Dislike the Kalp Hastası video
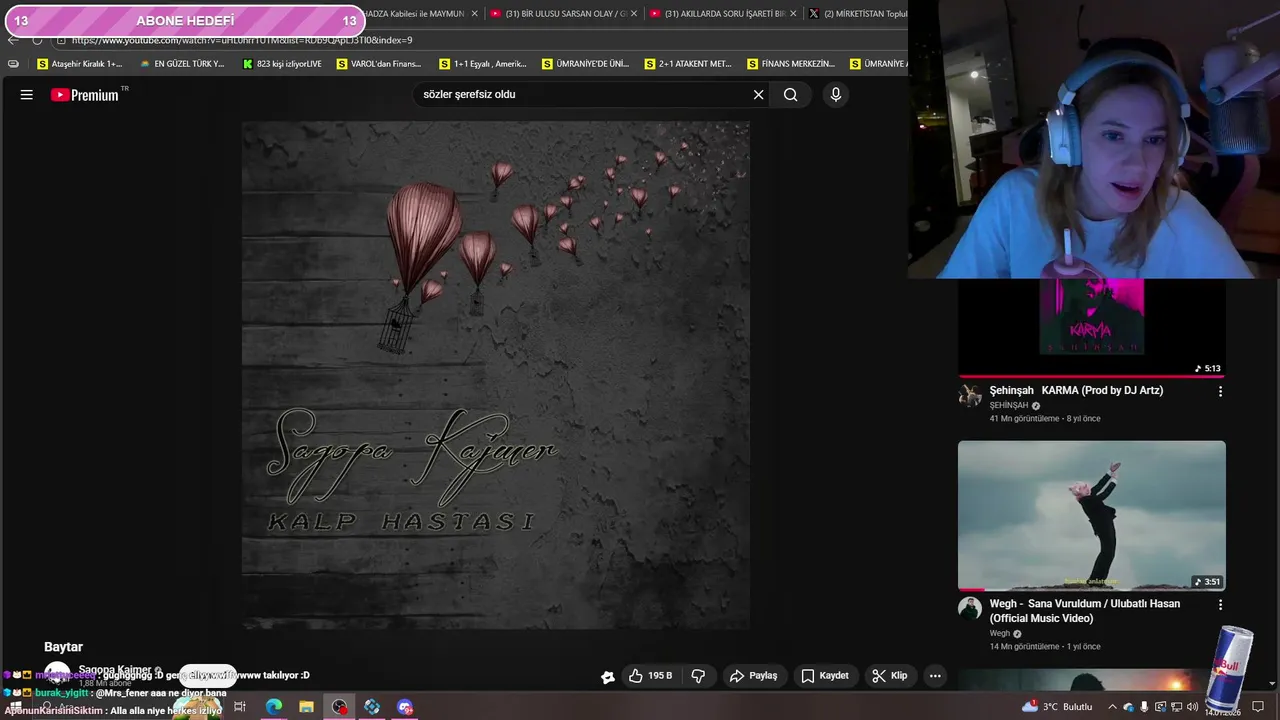Image resolution: width=1280 pixels, height=720 pixels. click(698, 676)
